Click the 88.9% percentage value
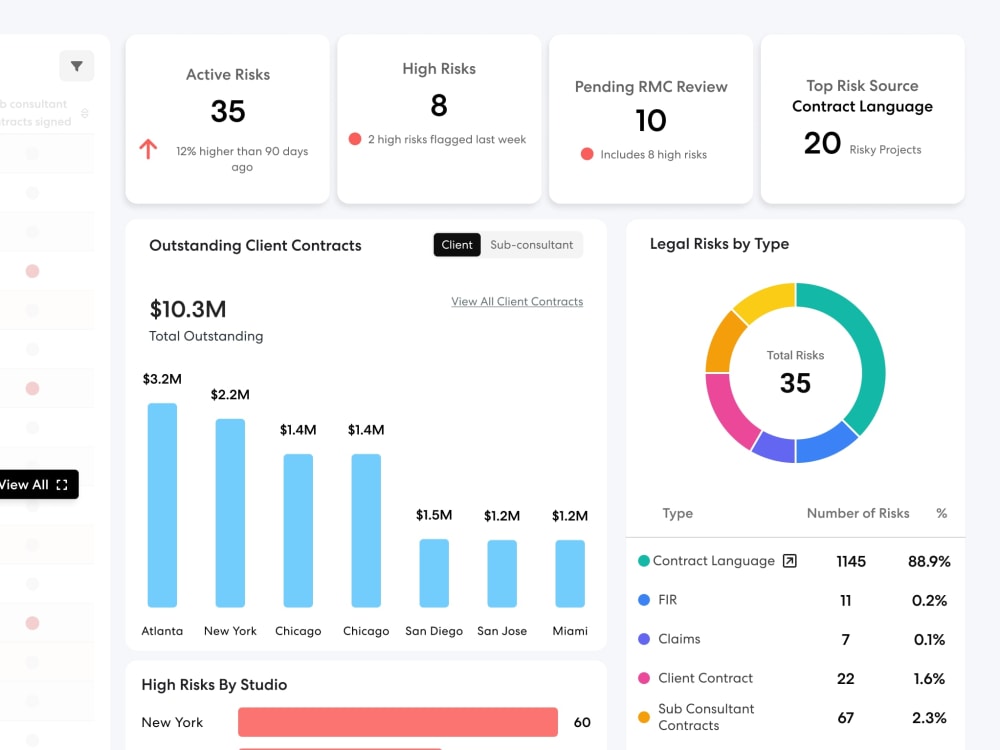Image resolution: width=1000 pixels, height=750 pixels. pos(929,561)
